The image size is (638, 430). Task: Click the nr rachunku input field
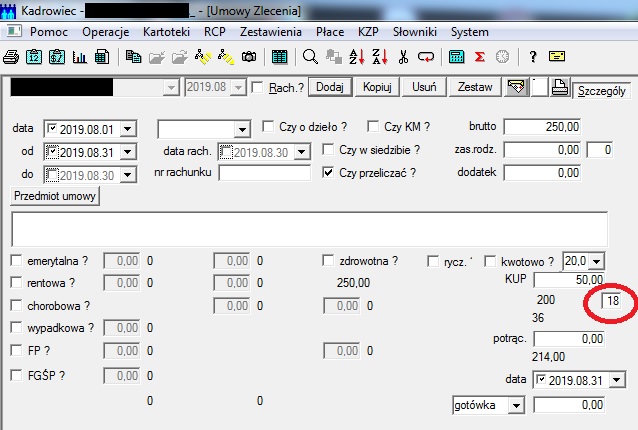click(x=264, y=173)
